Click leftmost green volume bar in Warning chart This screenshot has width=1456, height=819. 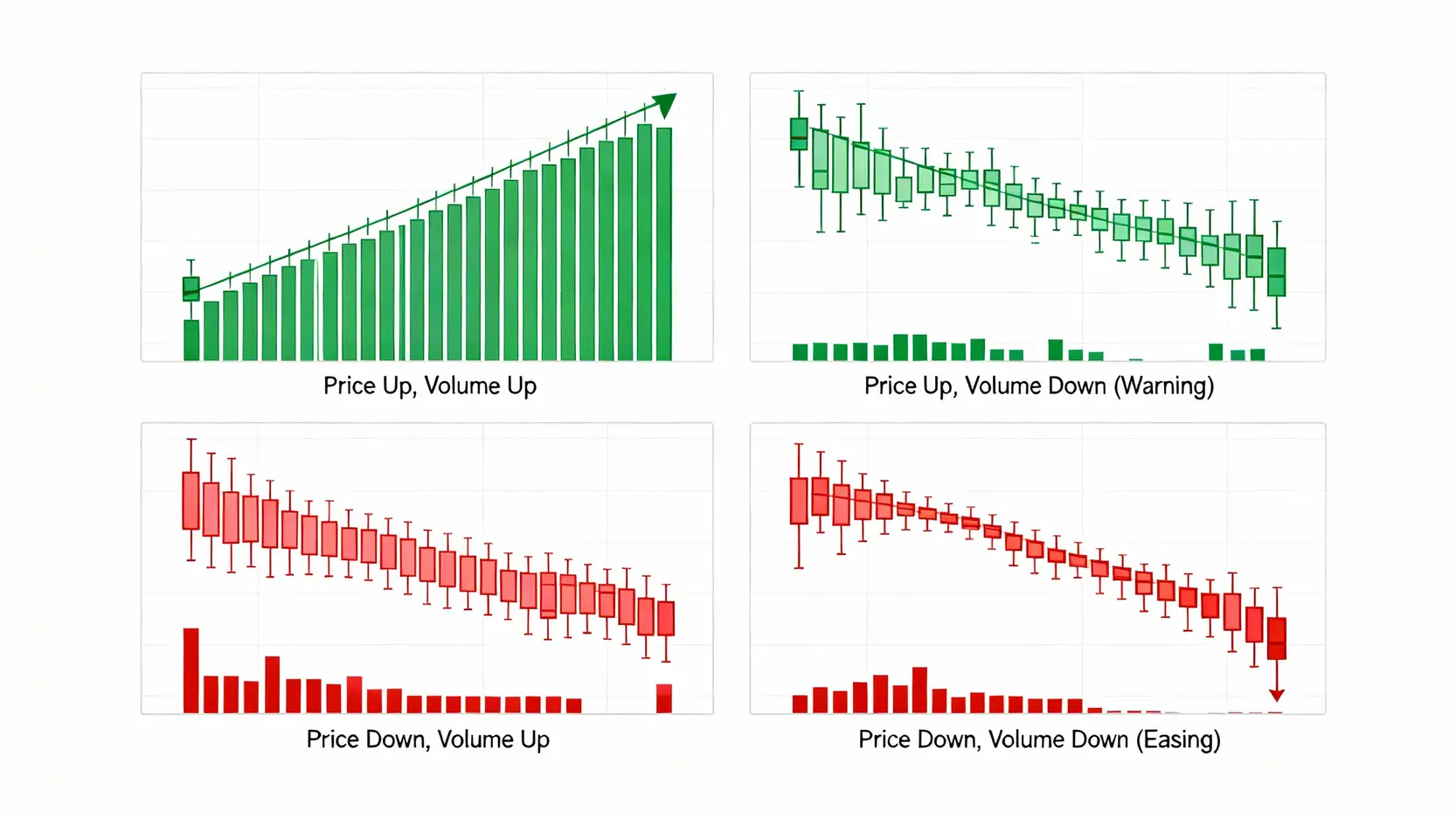tap(800, 352)
